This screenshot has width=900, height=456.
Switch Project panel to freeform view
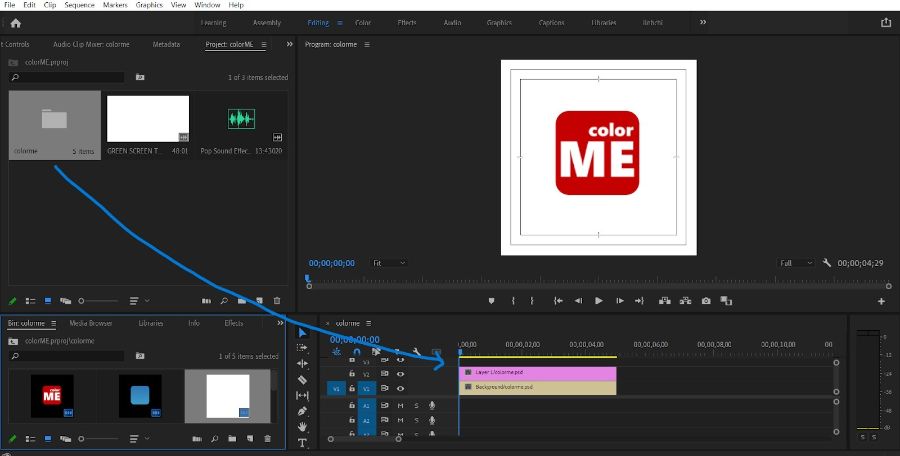(65, 300)
